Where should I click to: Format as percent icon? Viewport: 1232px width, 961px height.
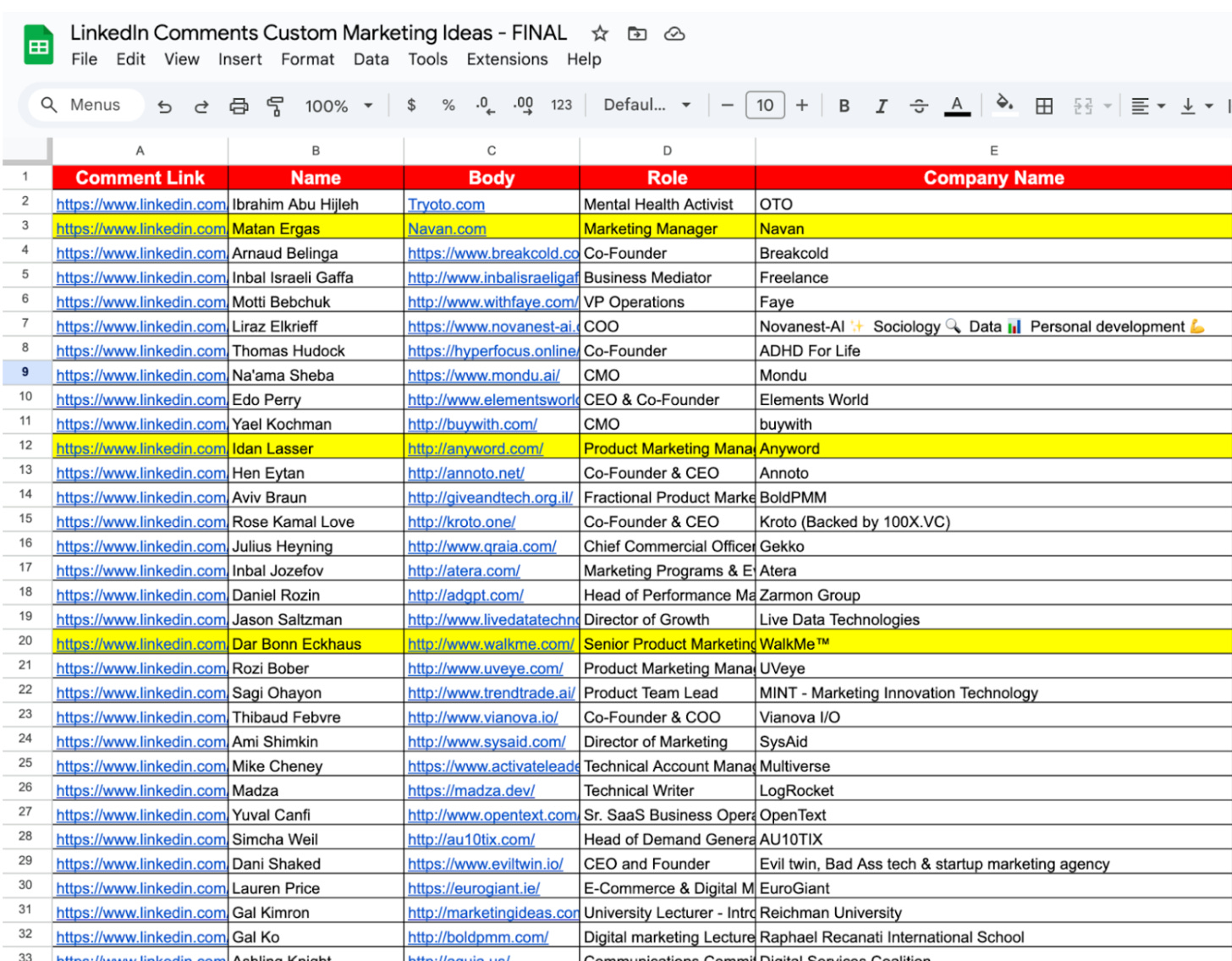[x=448, y=105]
